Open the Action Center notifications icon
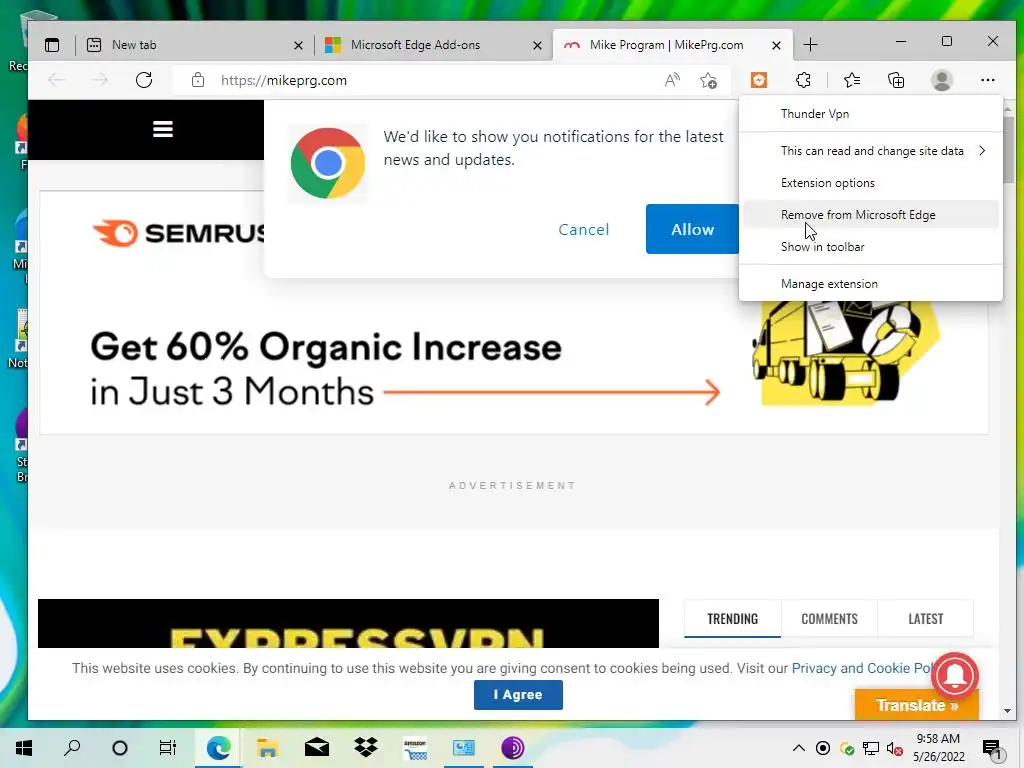This screenshot has width=1024, height=768. 991,749
